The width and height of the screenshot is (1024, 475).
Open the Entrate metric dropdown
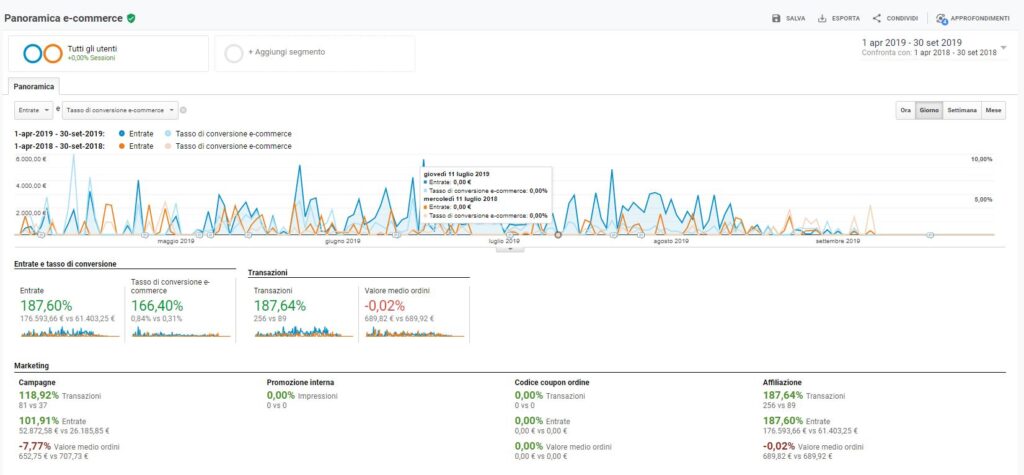point(33,110)
